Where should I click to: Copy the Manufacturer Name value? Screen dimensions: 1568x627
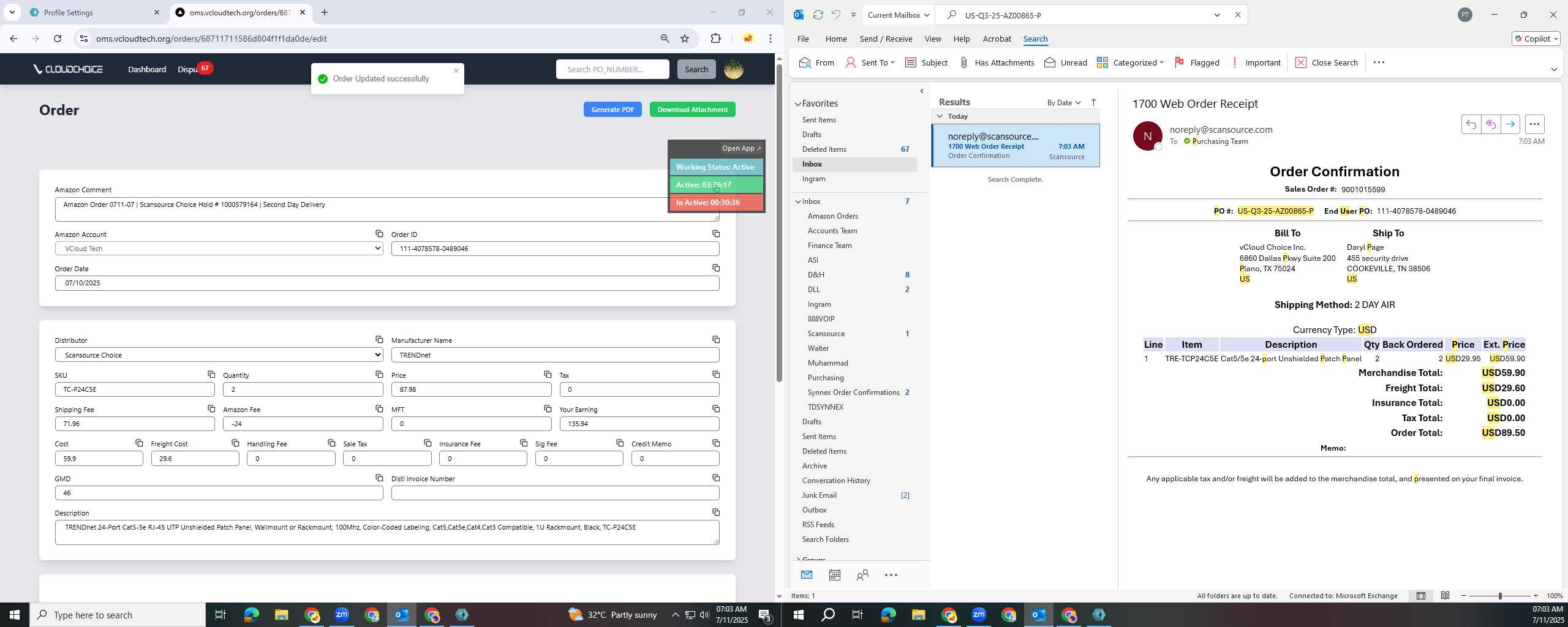(x=715, y=340)
